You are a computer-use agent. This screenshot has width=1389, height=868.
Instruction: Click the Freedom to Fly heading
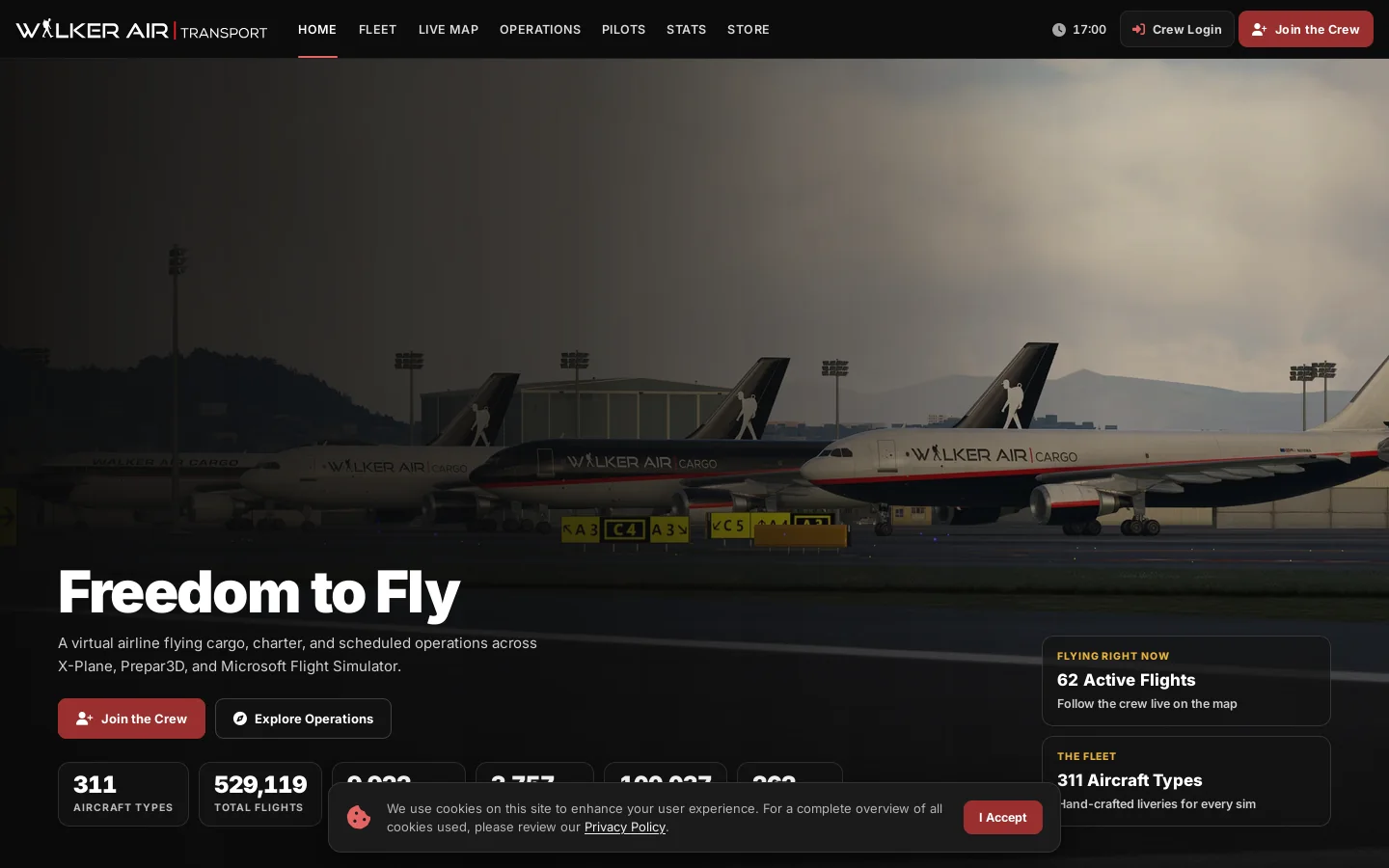click(x=259, y=591)
